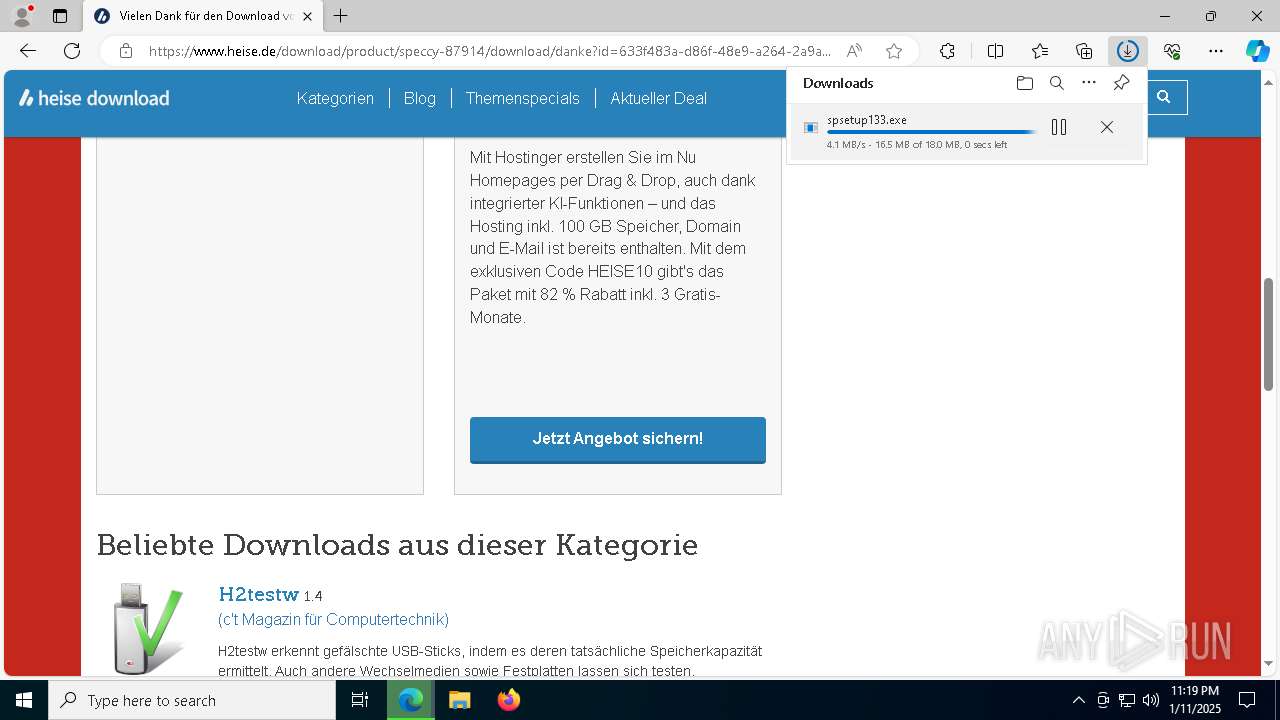The image size is (1280, 720).
Task: Click the Jetzt Angebot sichern! button
Action: point(618,439)
